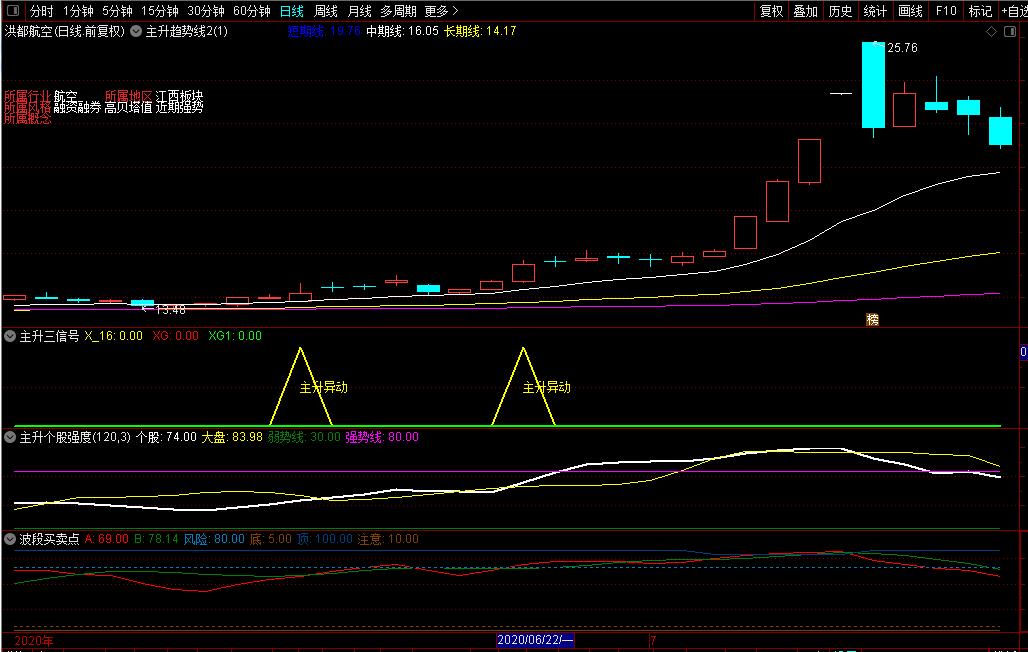Click the 中期线: 16.05 value
The height and width of the screenshot is (652, 1028).
(402, 31)
